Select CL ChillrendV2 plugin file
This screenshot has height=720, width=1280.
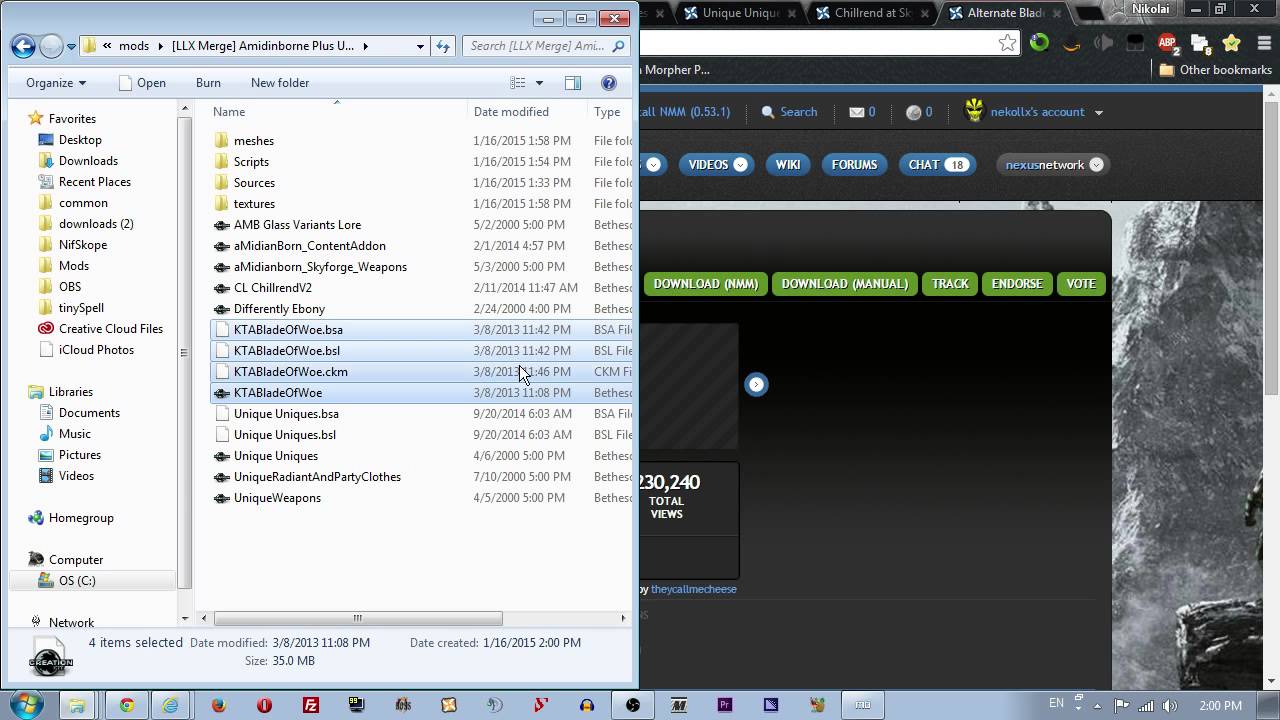pos(273,288)
